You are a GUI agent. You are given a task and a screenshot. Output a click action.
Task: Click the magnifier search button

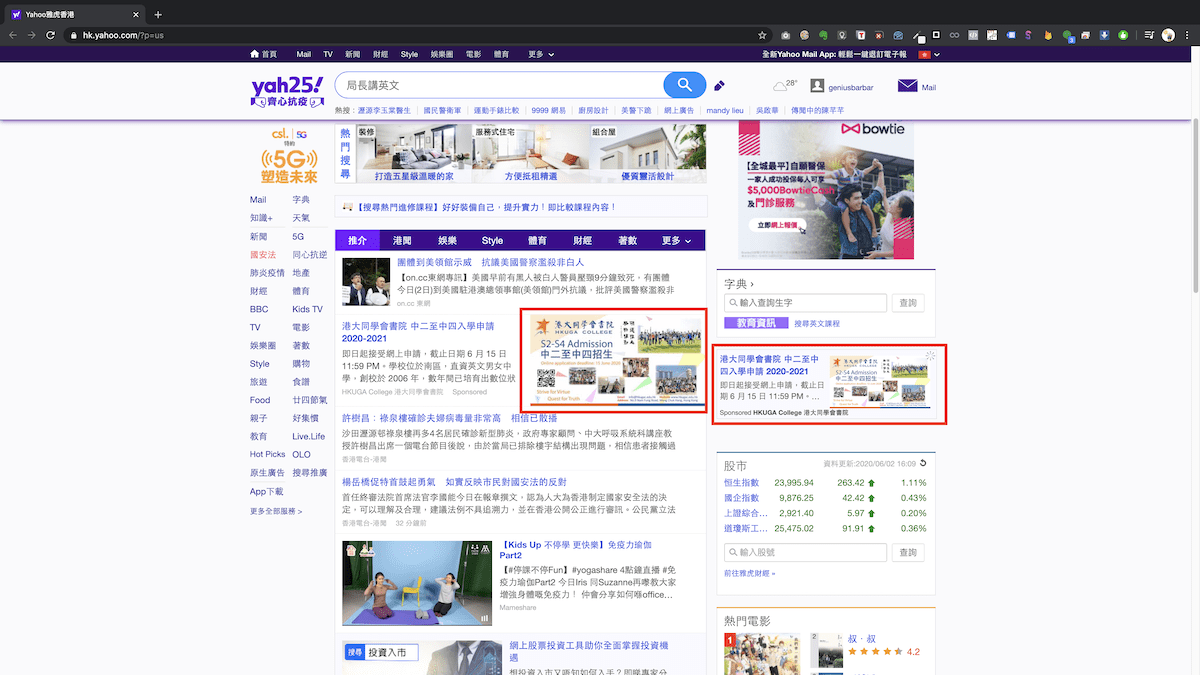[x=685, y=85]
